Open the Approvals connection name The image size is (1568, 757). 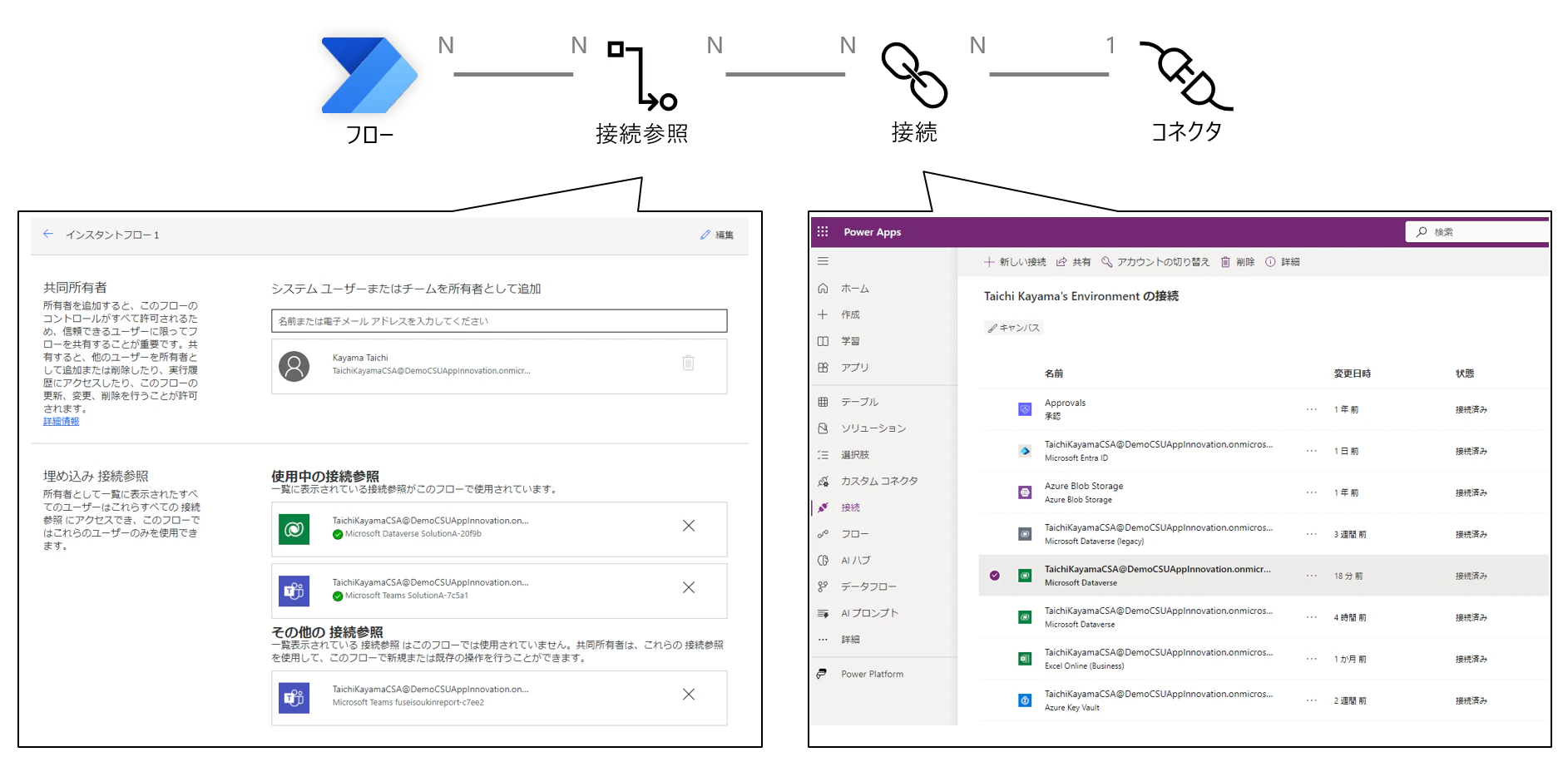(1065, 403)
